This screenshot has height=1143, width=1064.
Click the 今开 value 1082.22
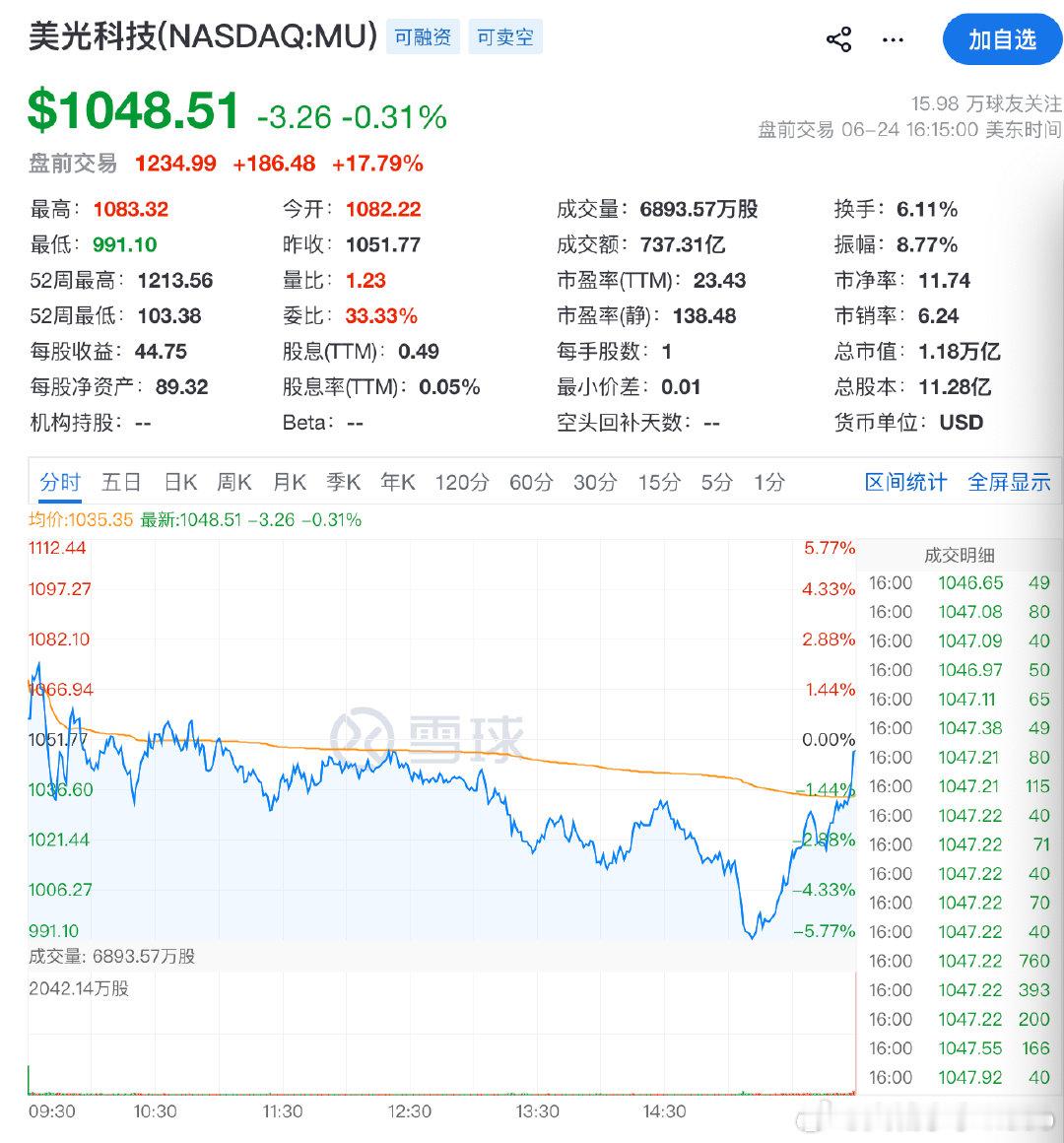coord(383,209)
